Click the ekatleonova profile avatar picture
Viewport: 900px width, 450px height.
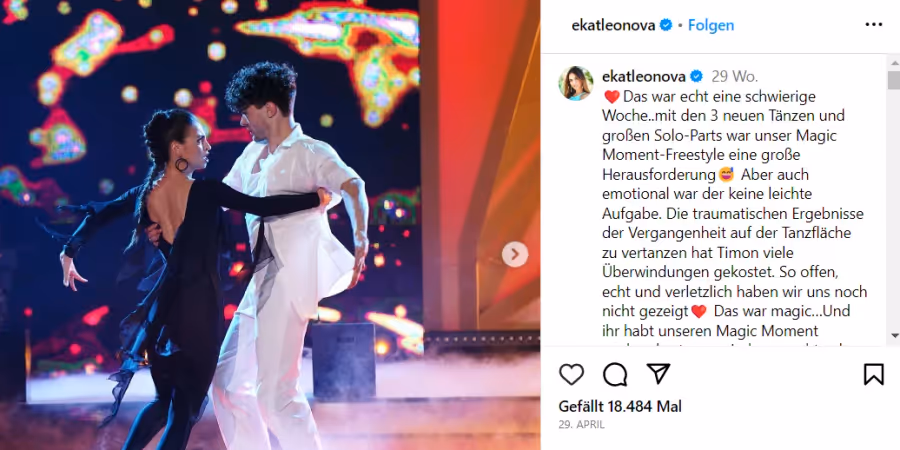(576, 83)
